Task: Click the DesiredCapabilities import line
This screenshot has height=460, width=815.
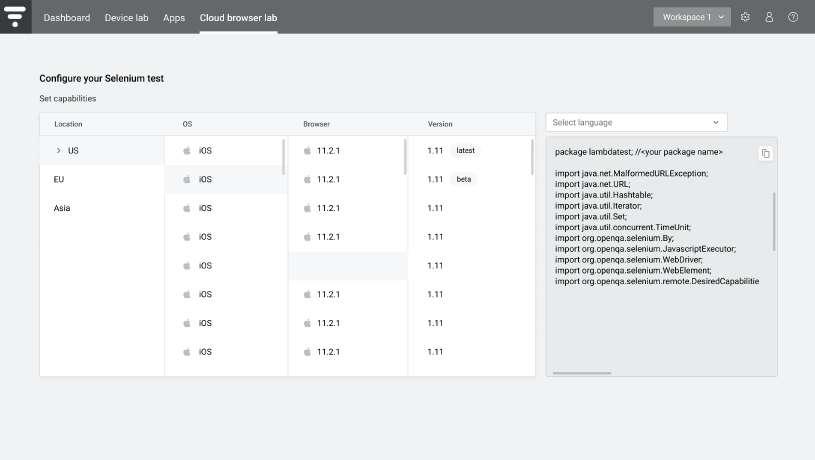Action: click(x=657, y=281)
